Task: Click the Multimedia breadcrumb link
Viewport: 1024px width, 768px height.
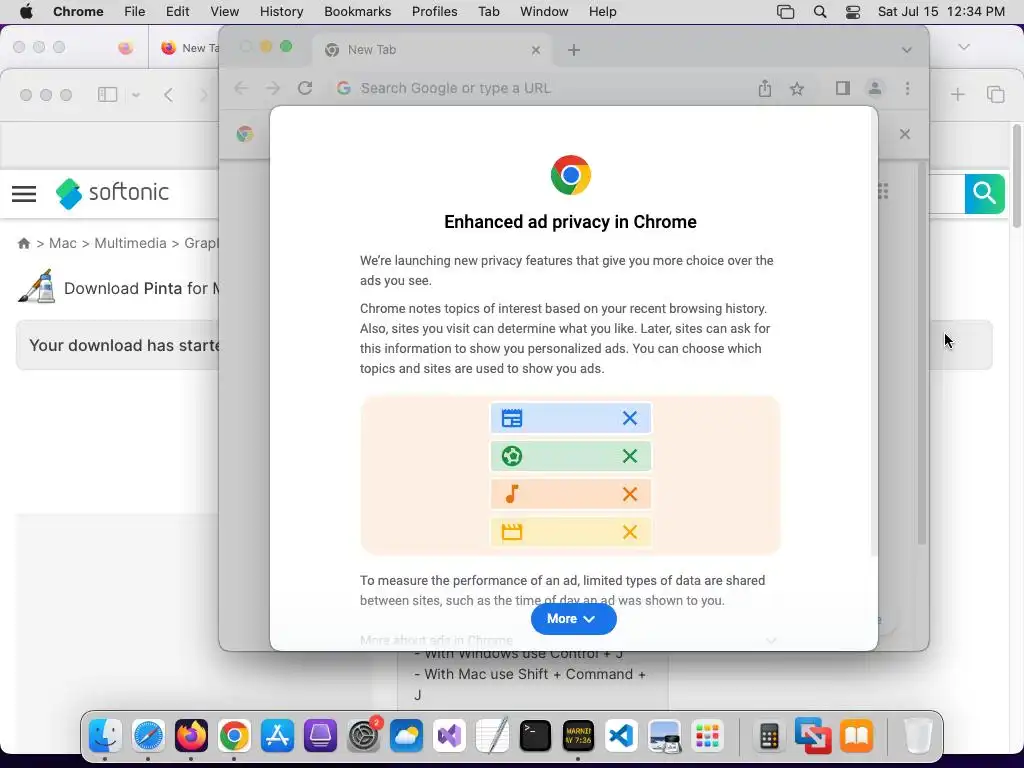Action: coord(130,244)
